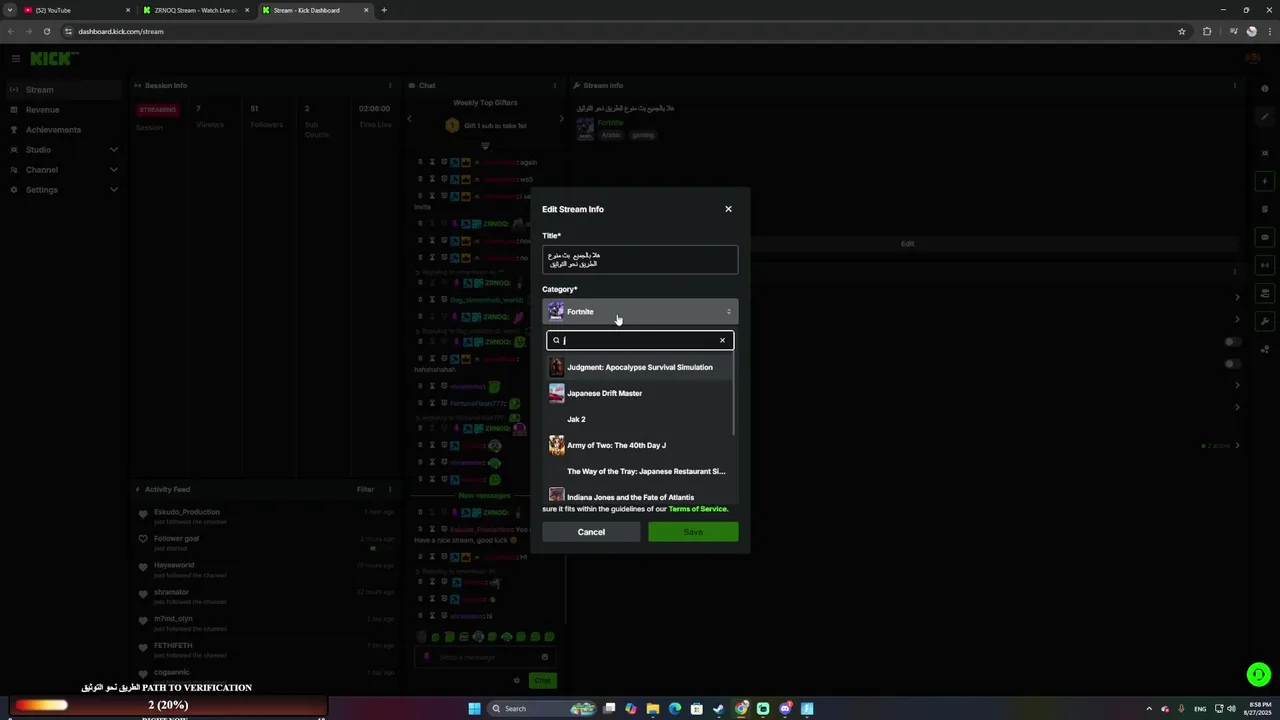Open Session Info panel options menu

(390, 86)
